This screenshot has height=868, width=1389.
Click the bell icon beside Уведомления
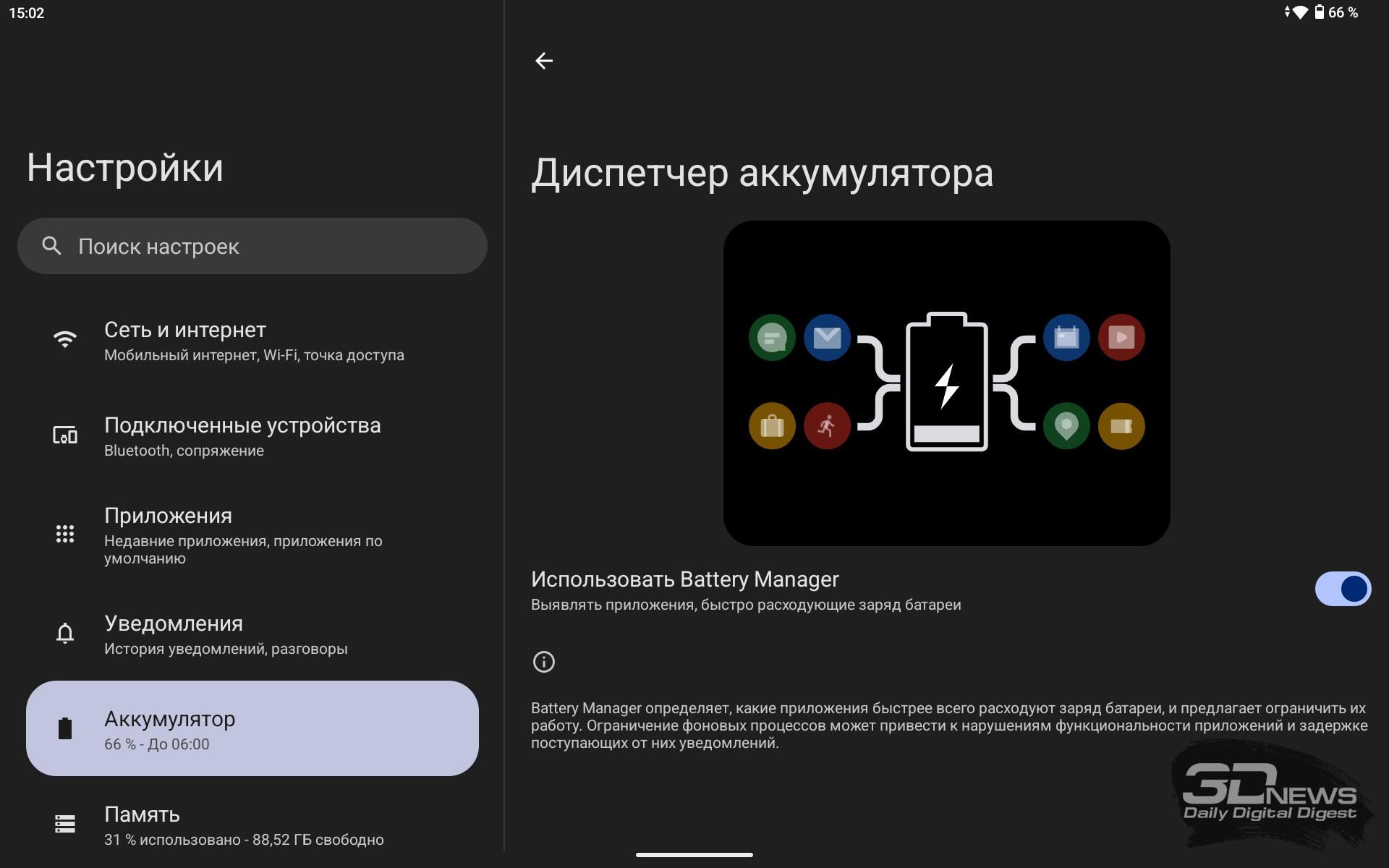click(65, 633)
